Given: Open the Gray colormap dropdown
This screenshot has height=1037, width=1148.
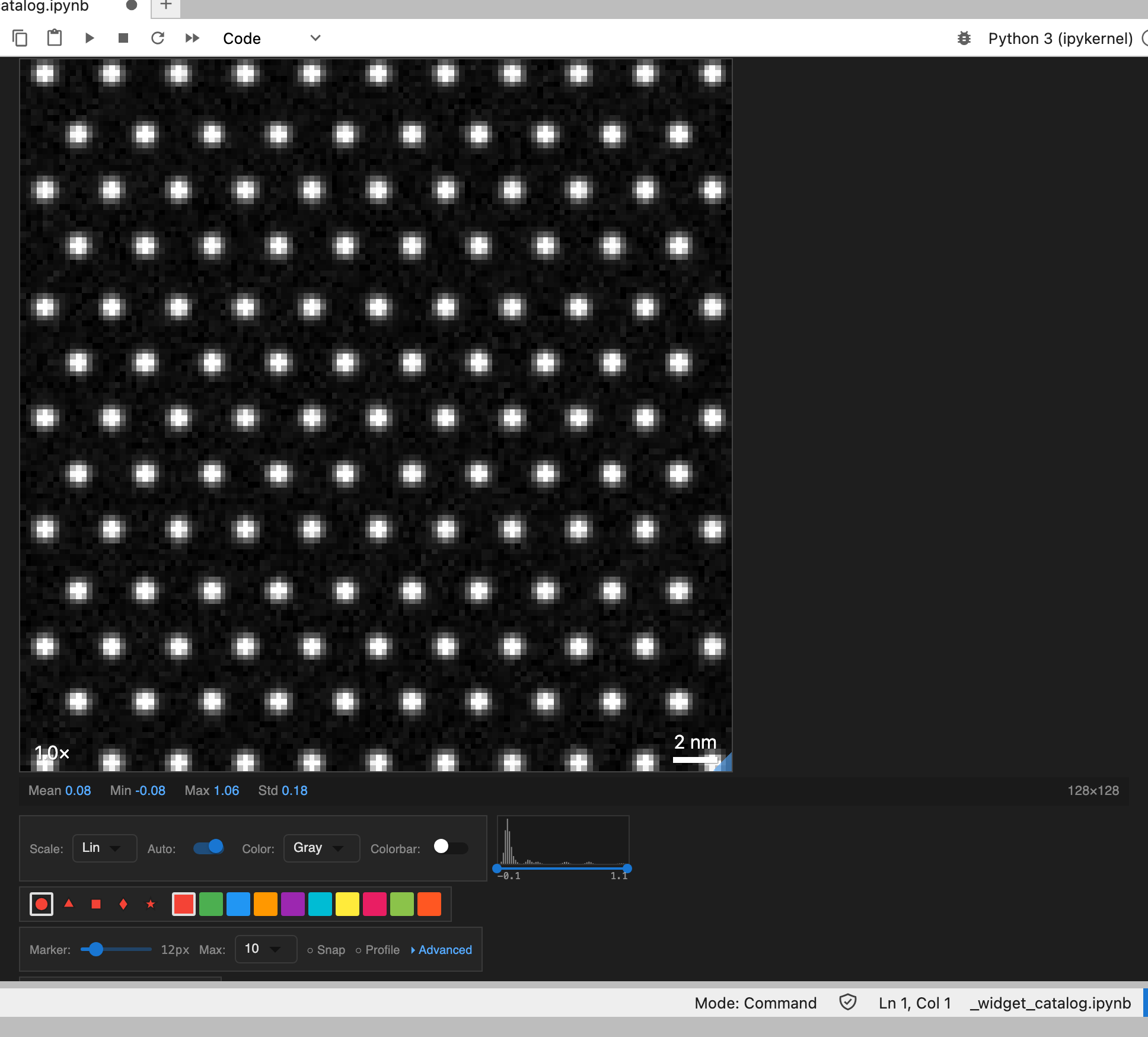Looking at the screenshot, I should pos(321,848).
